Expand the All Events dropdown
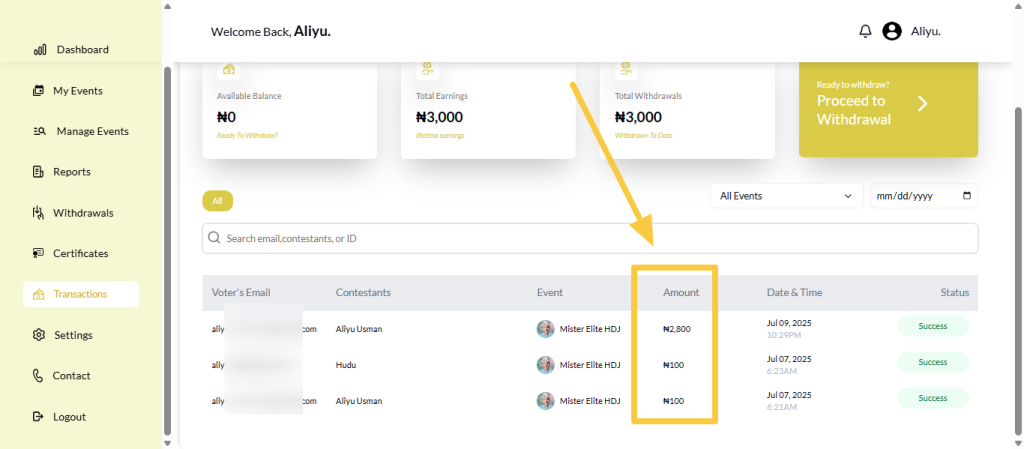The width and height of the screenshot is (1024, 449). pyautogui.click(x=786, y=196)
